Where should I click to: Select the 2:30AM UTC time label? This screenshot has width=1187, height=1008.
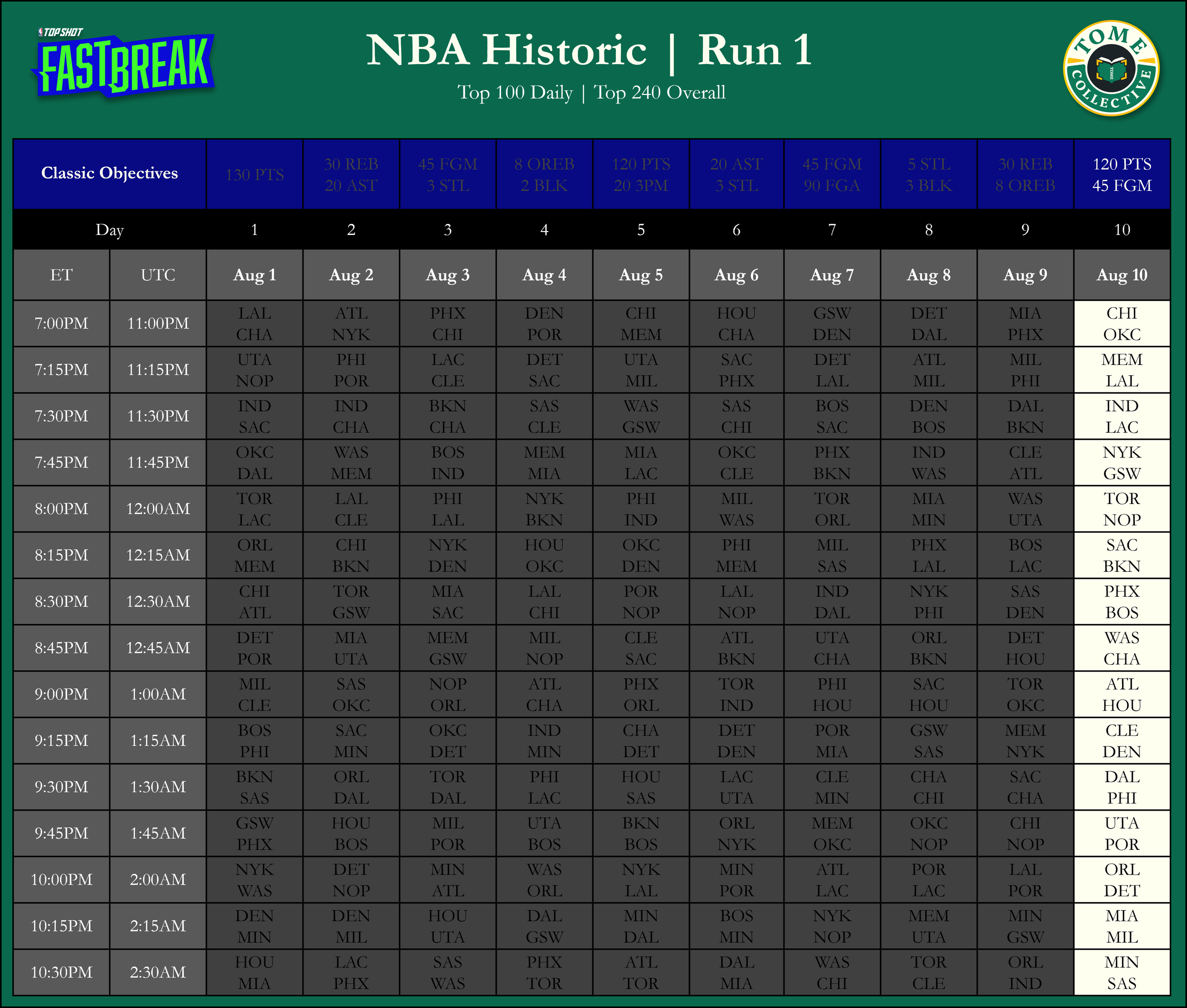158,972
